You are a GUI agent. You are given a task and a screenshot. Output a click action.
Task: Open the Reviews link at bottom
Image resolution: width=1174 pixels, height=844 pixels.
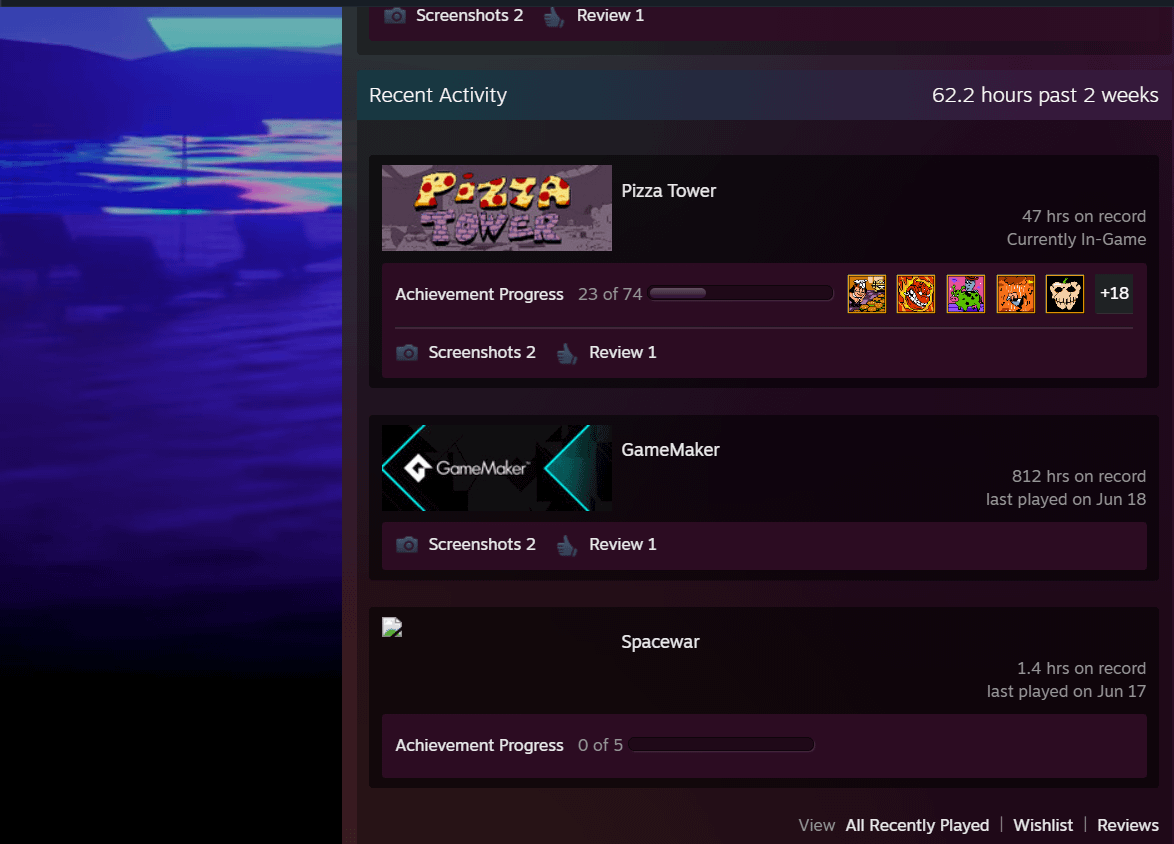pos(1127,825)
